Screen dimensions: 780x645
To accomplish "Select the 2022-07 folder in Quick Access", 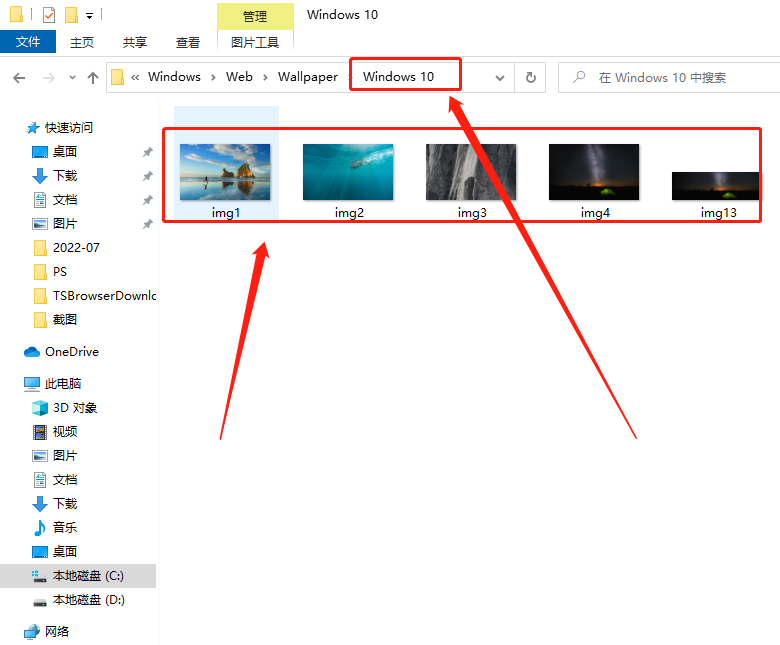I will (x=76, y=248).
